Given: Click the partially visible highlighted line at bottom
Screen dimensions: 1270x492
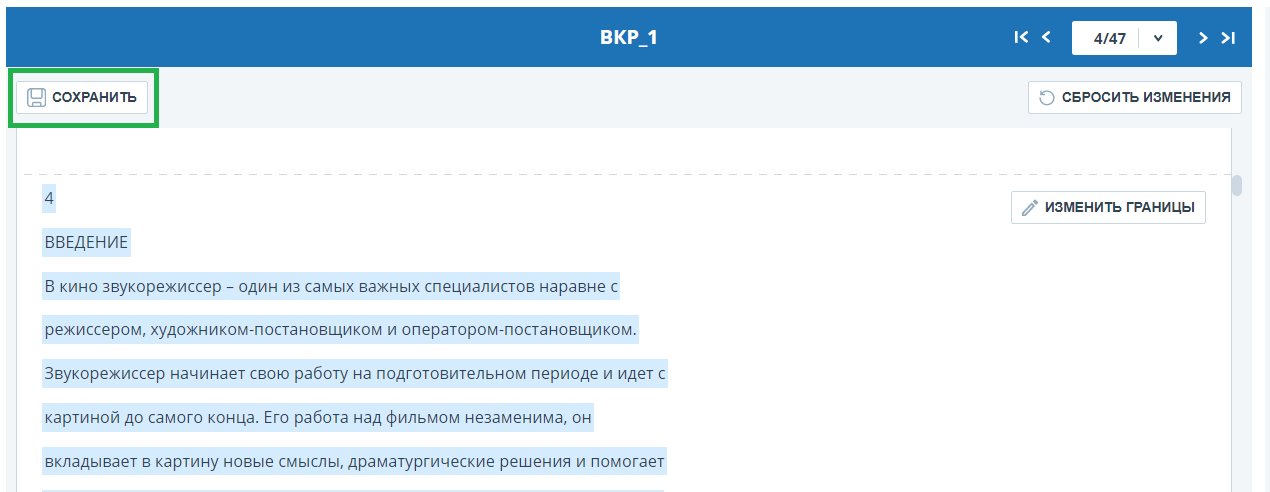Looking at the screenshot, I should pos(352,489).
